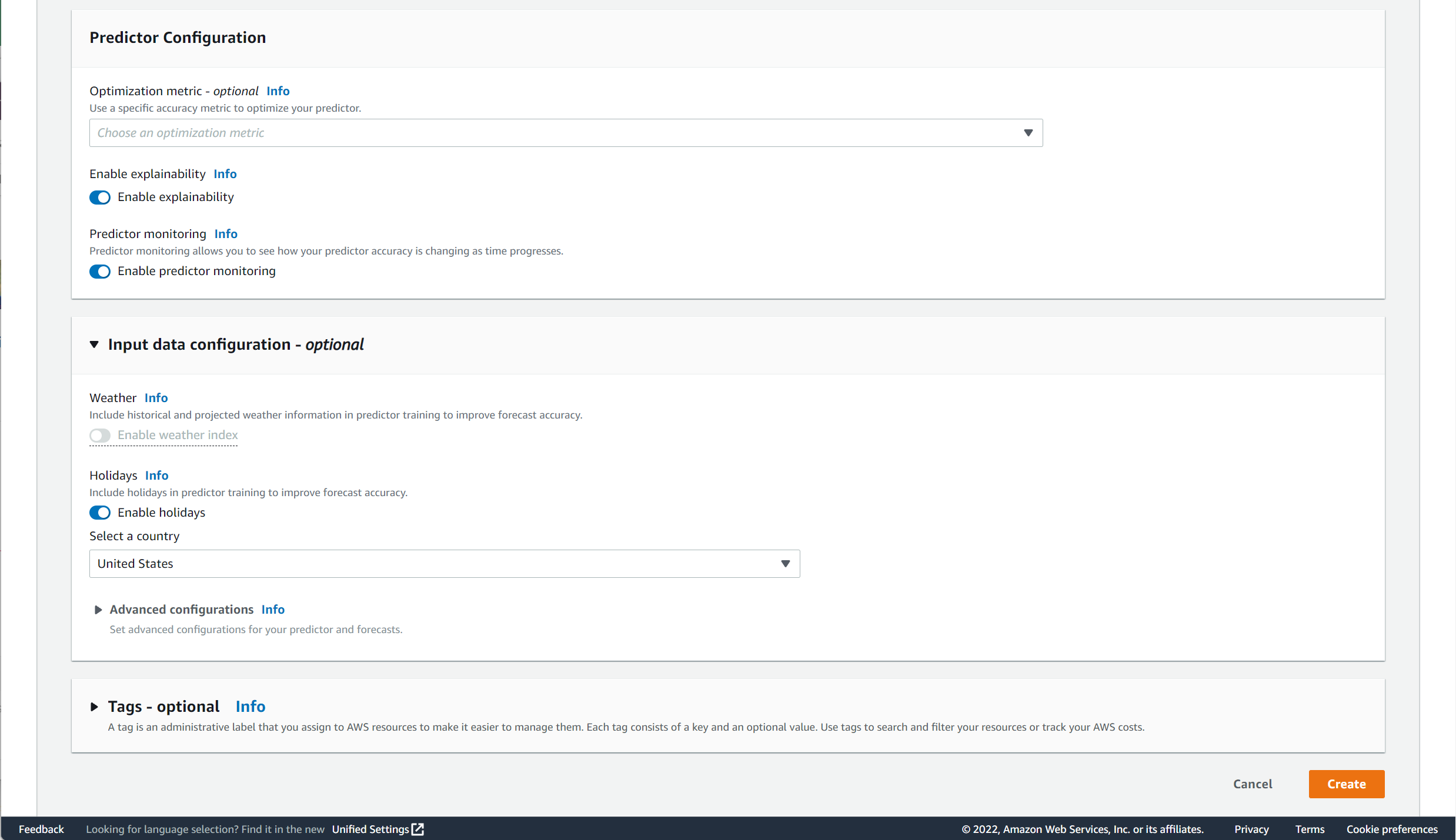Open Unified Settings external link icon
Image resolution: width=1456 pixels, height=840 pixels.
point(418,829)
